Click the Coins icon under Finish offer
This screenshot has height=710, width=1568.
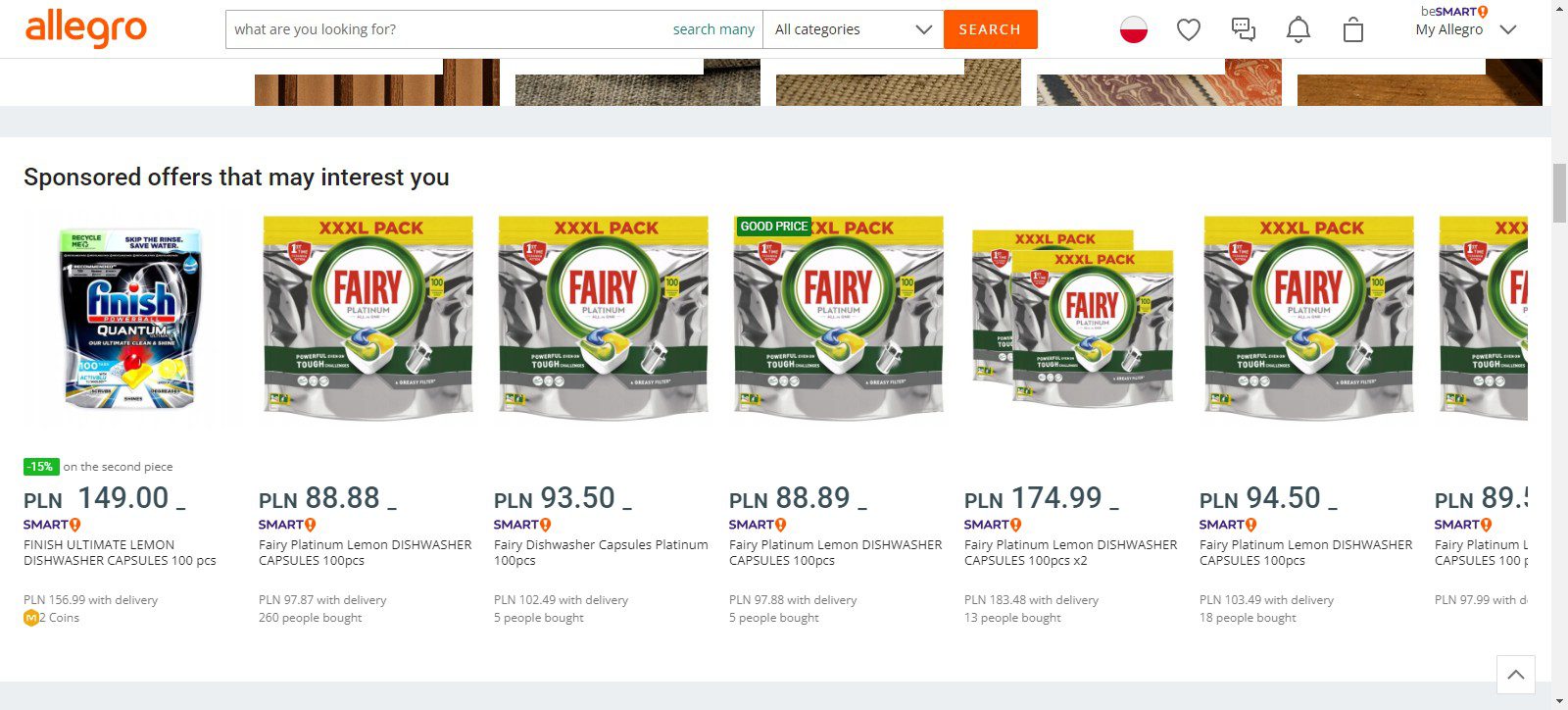pos(30,618)
